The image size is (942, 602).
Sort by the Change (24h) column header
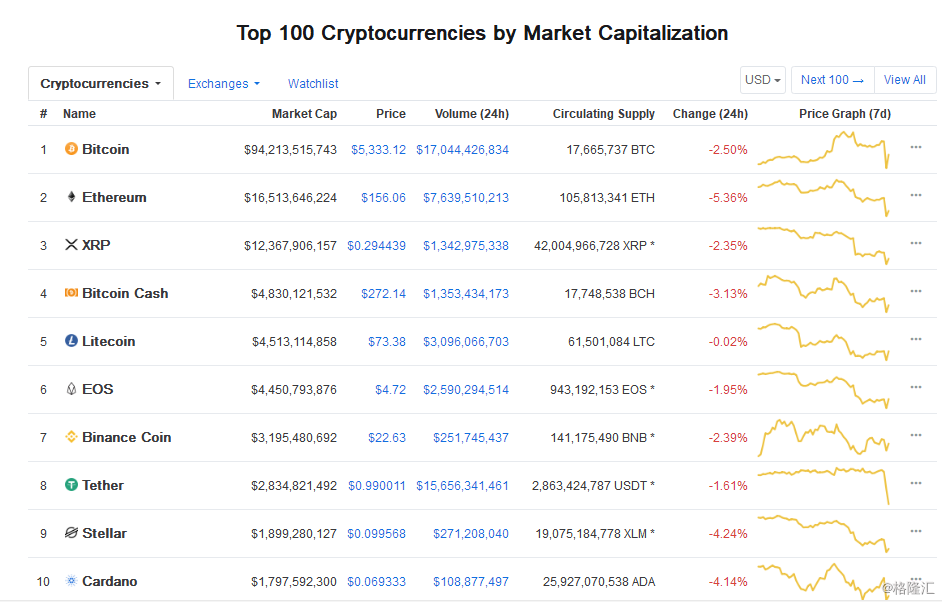pos(710,114)
